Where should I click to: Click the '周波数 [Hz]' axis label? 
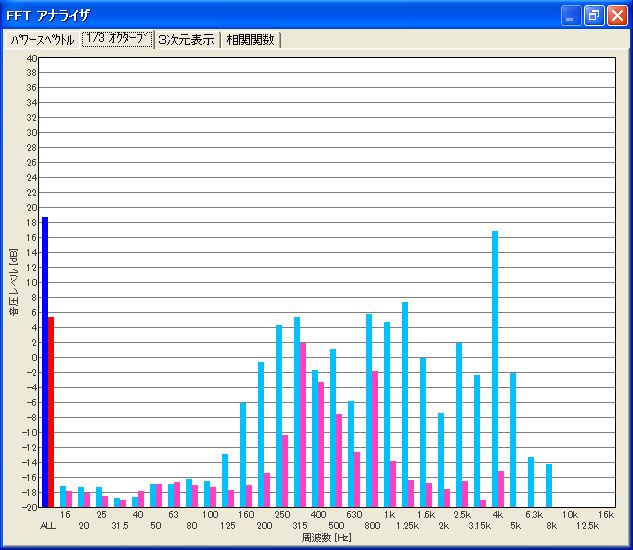click(x=326, y=537)
